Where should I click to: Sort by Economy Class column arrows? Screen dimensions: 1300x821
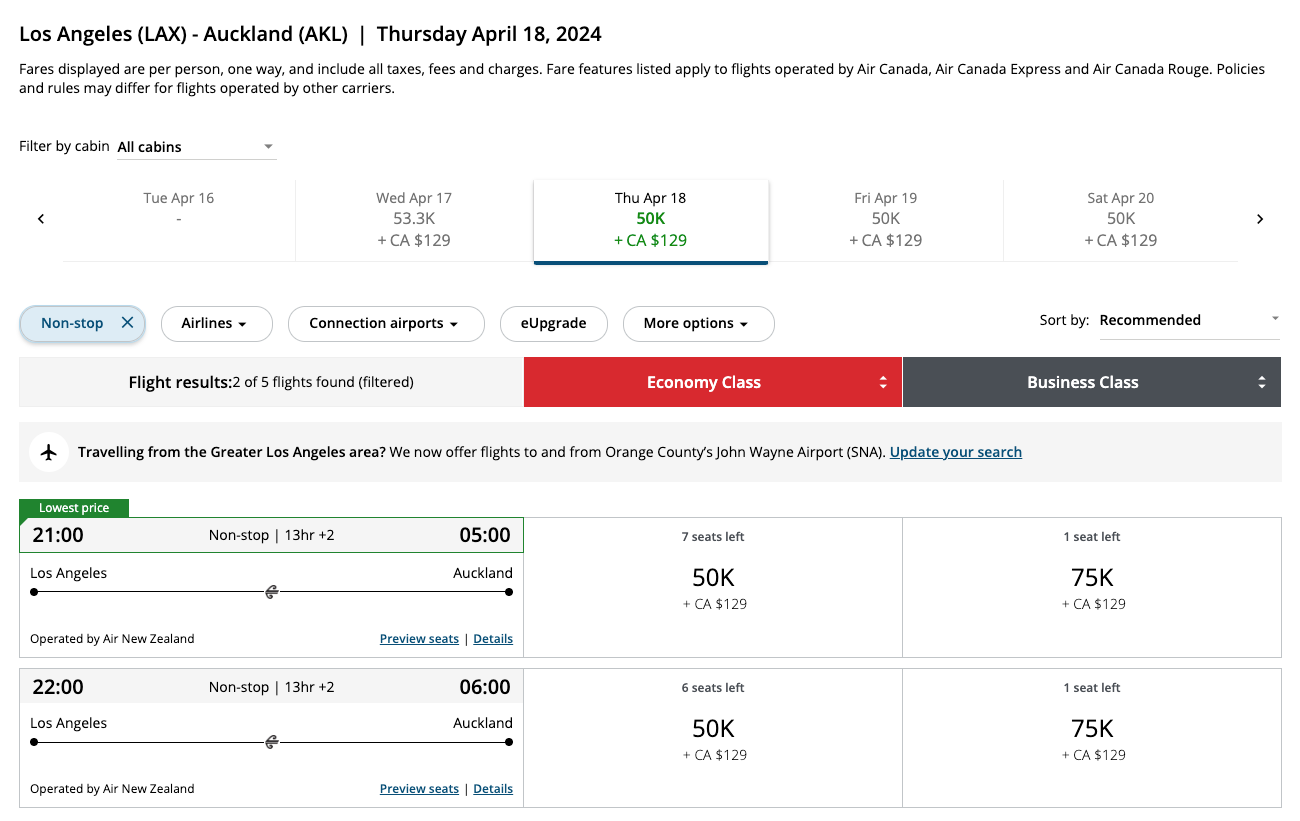[883, 382]
